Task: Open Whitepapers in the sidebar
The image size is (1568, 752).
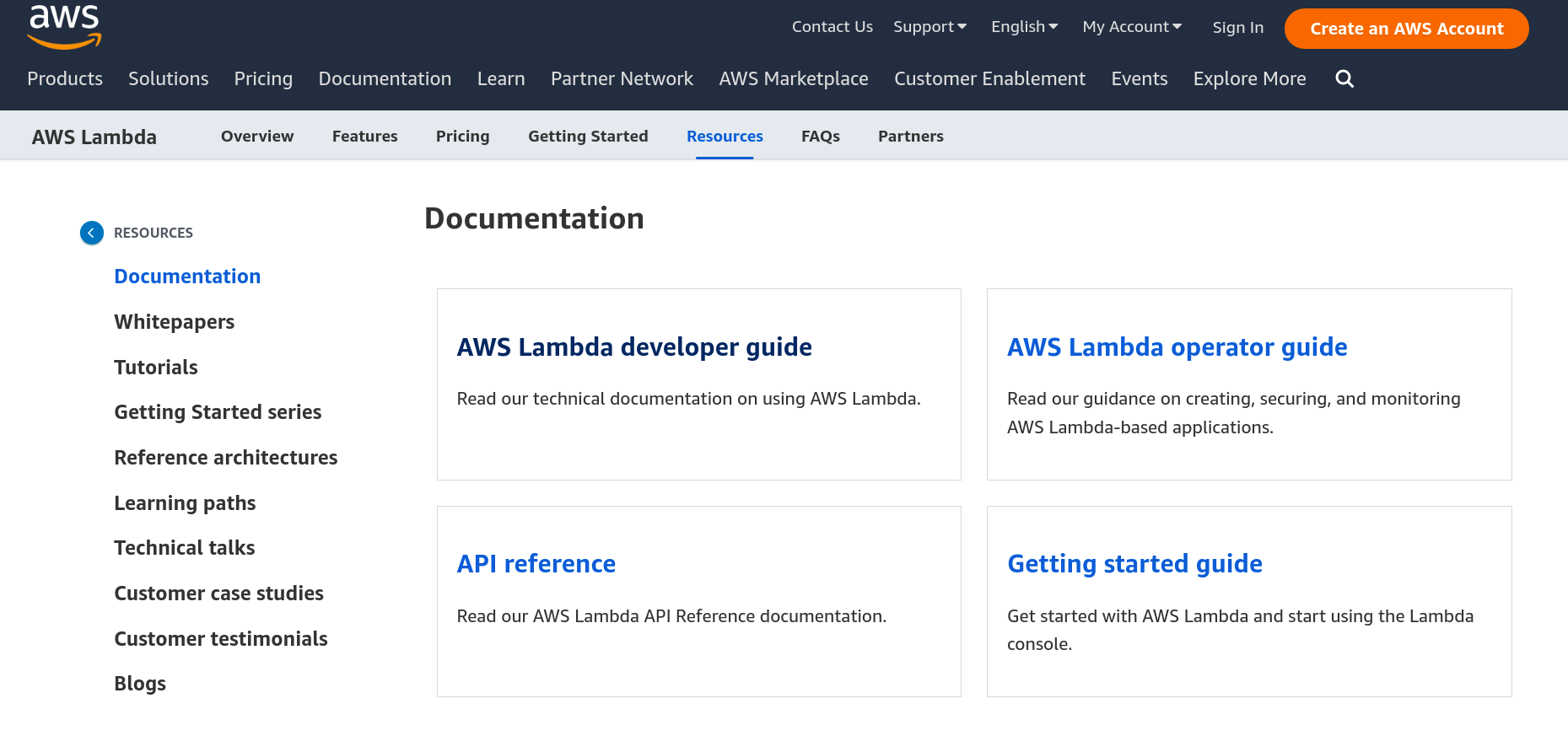Action: [x=175, y=322]
